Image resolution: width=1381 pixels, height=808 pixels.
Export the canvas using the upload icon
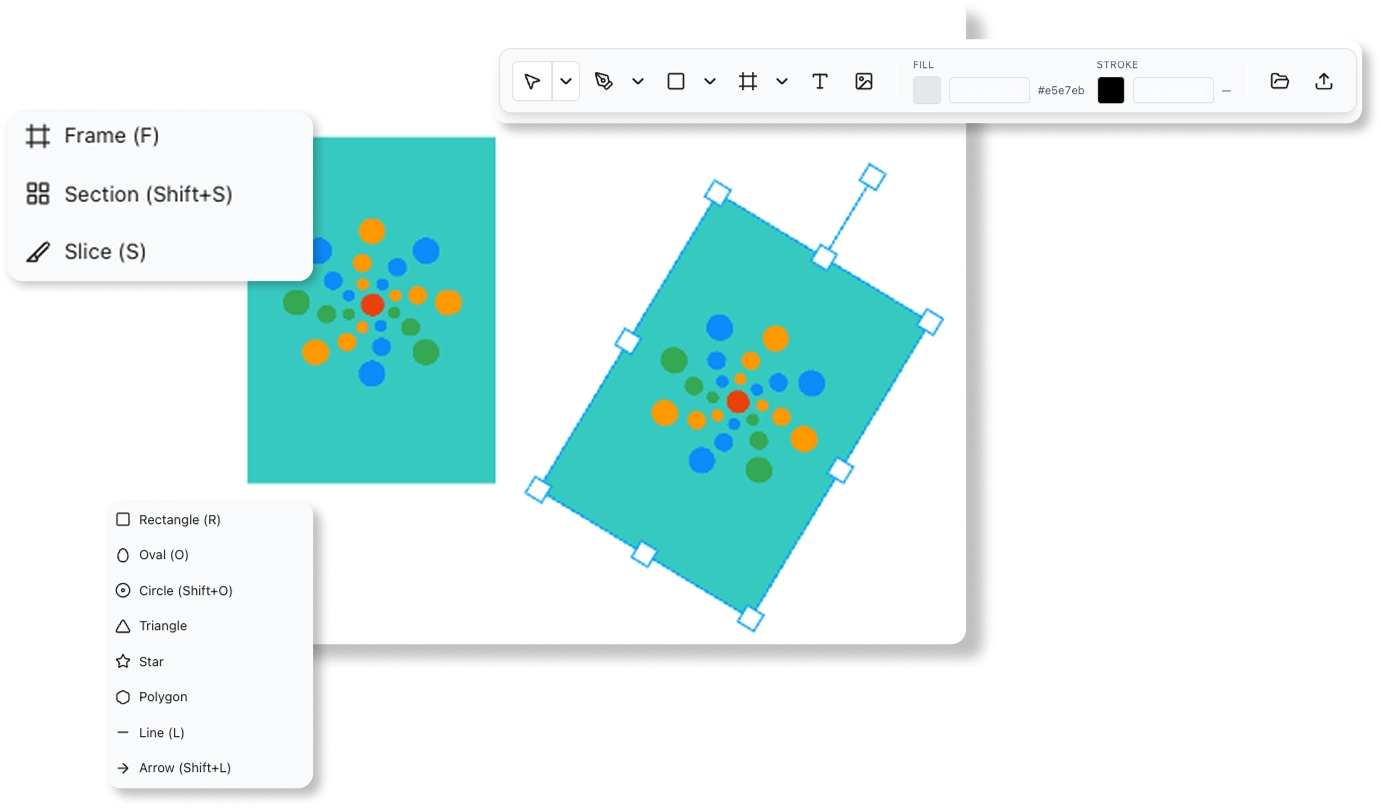coord(1324,81)
